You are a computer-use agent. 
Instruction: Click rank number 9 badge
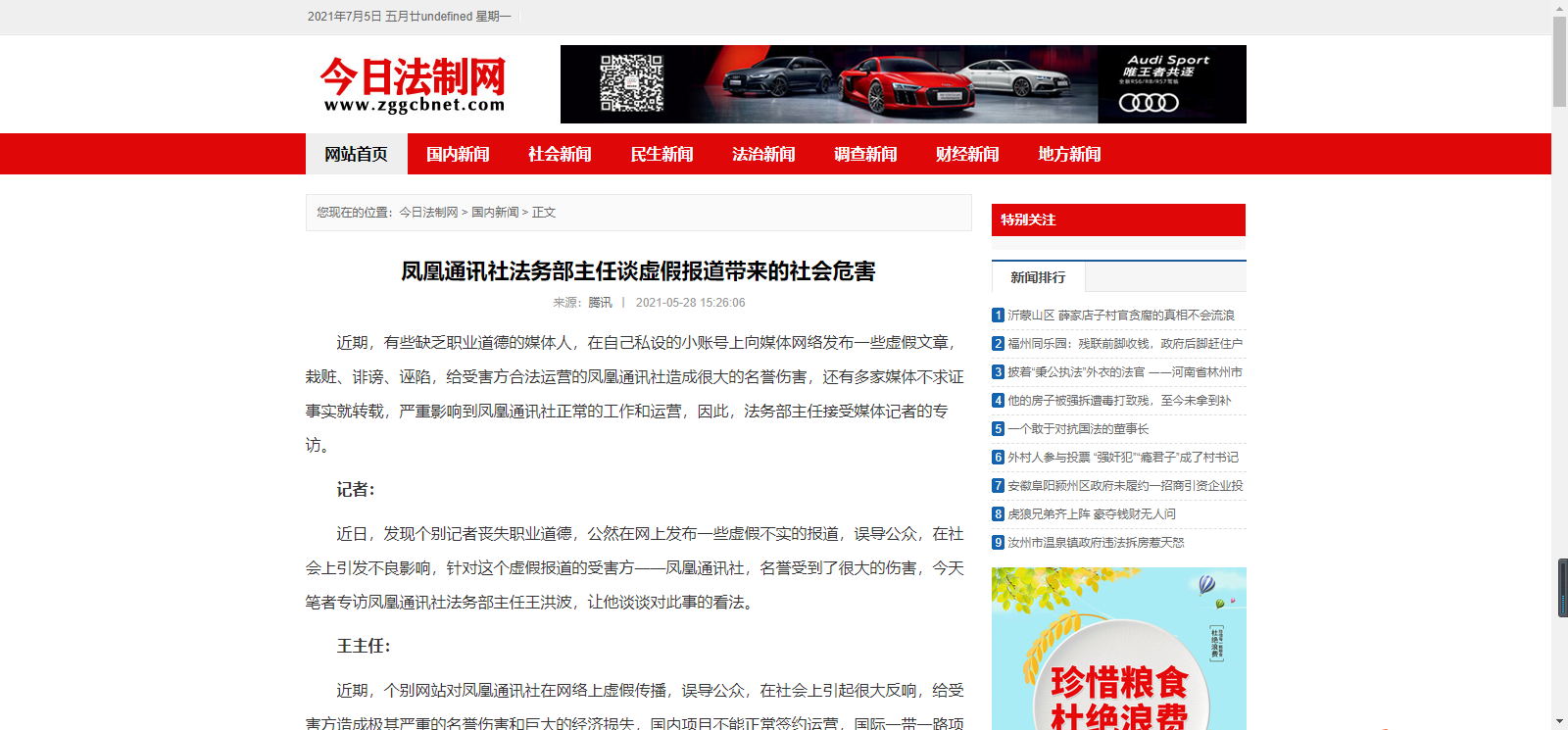(999, 542)
